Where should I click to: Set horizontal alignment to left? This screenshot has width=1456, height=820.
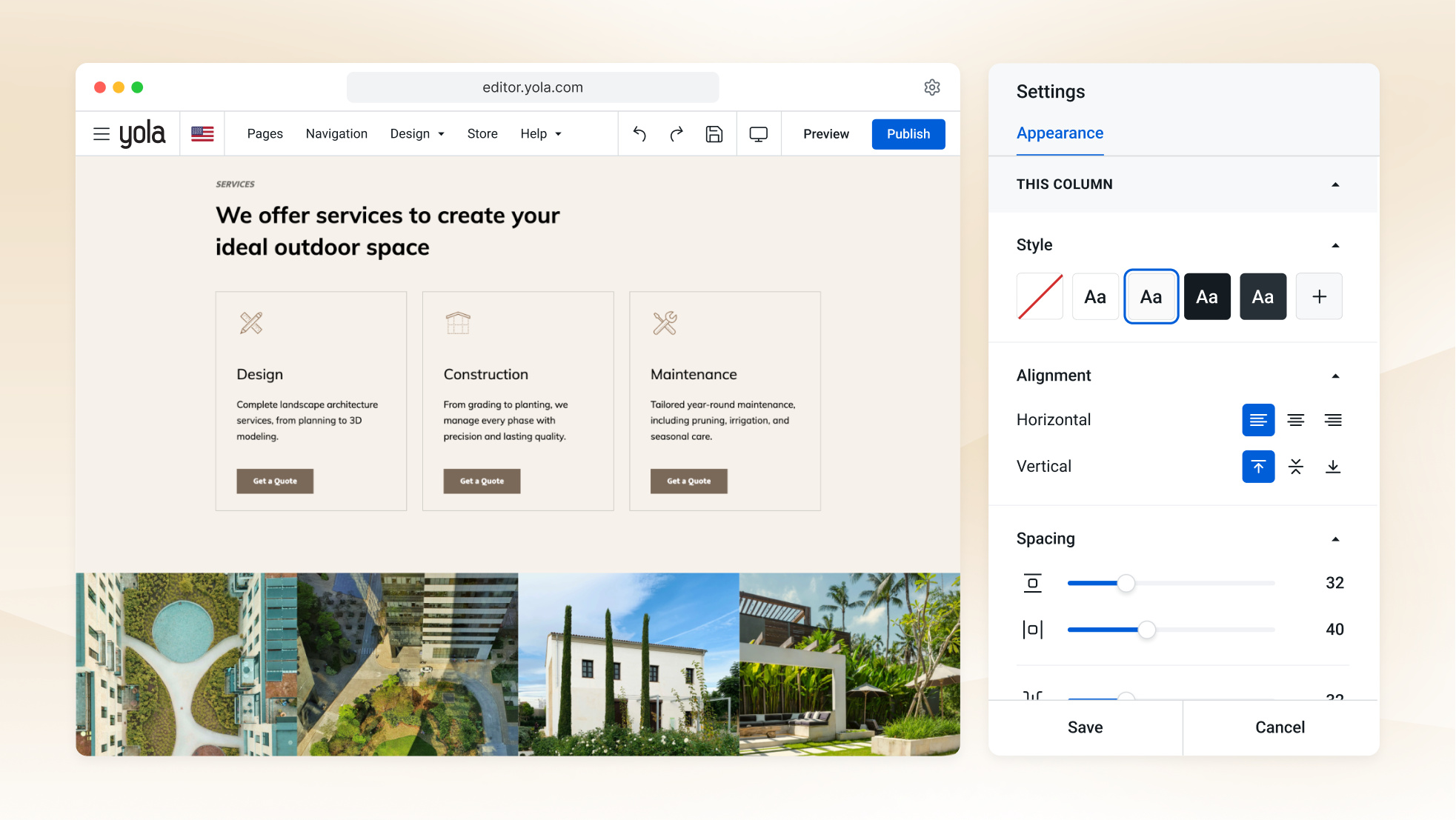[x=1258, y=420]
